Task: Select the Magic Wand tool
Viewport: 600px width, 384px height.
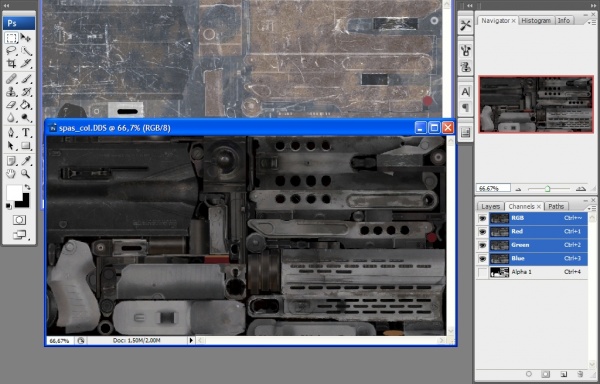Action: 26,50
